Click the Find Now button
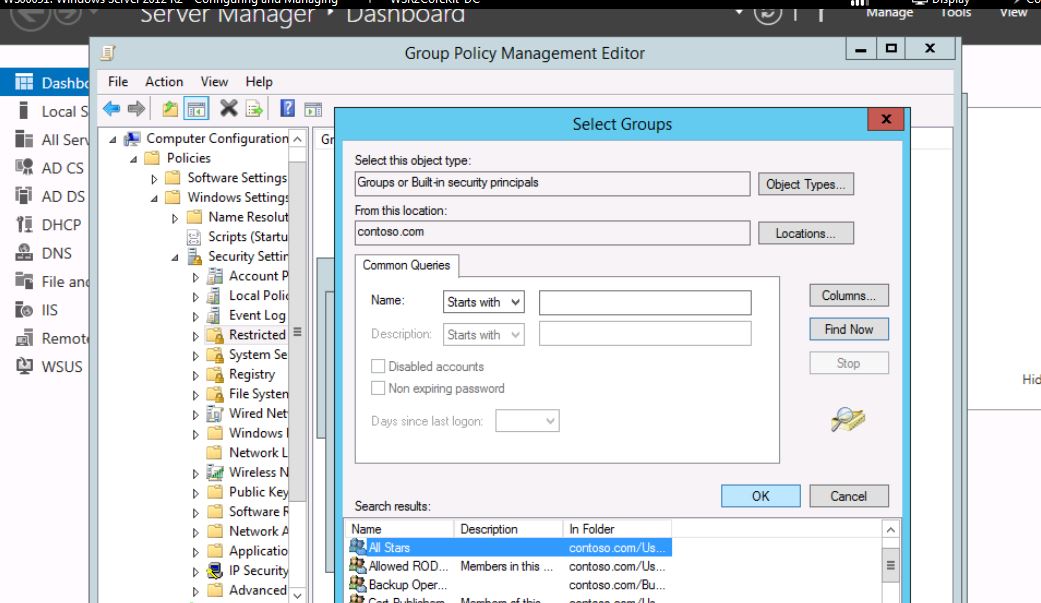 848,329
